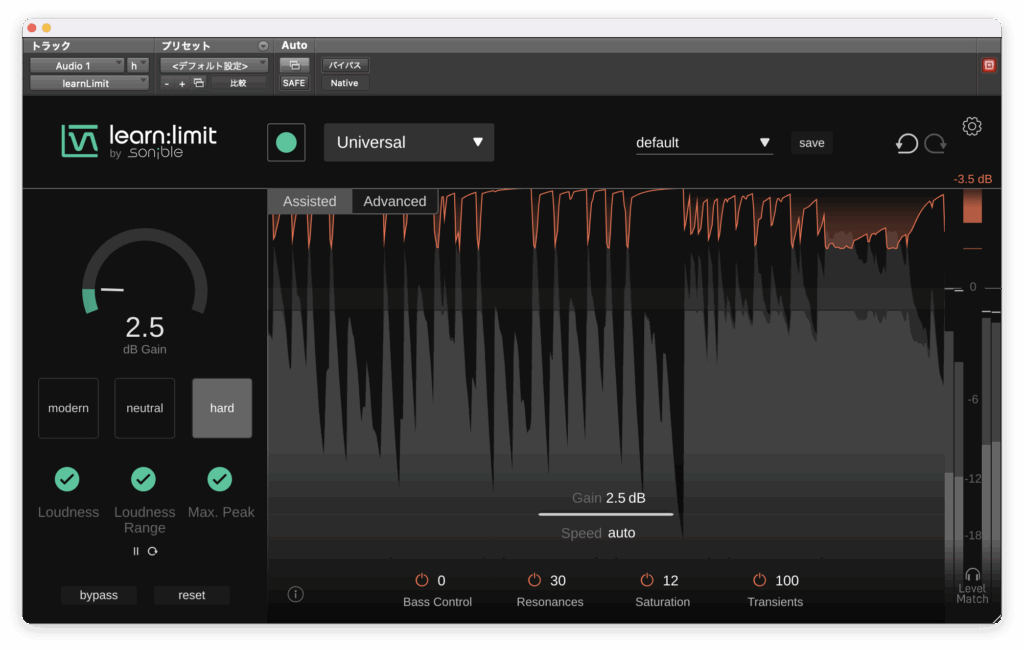This screenshot has width=1024, height=650.
Task: Open the Universal profile dropdown
Action: pyautogui.click(x=409, y=142)
